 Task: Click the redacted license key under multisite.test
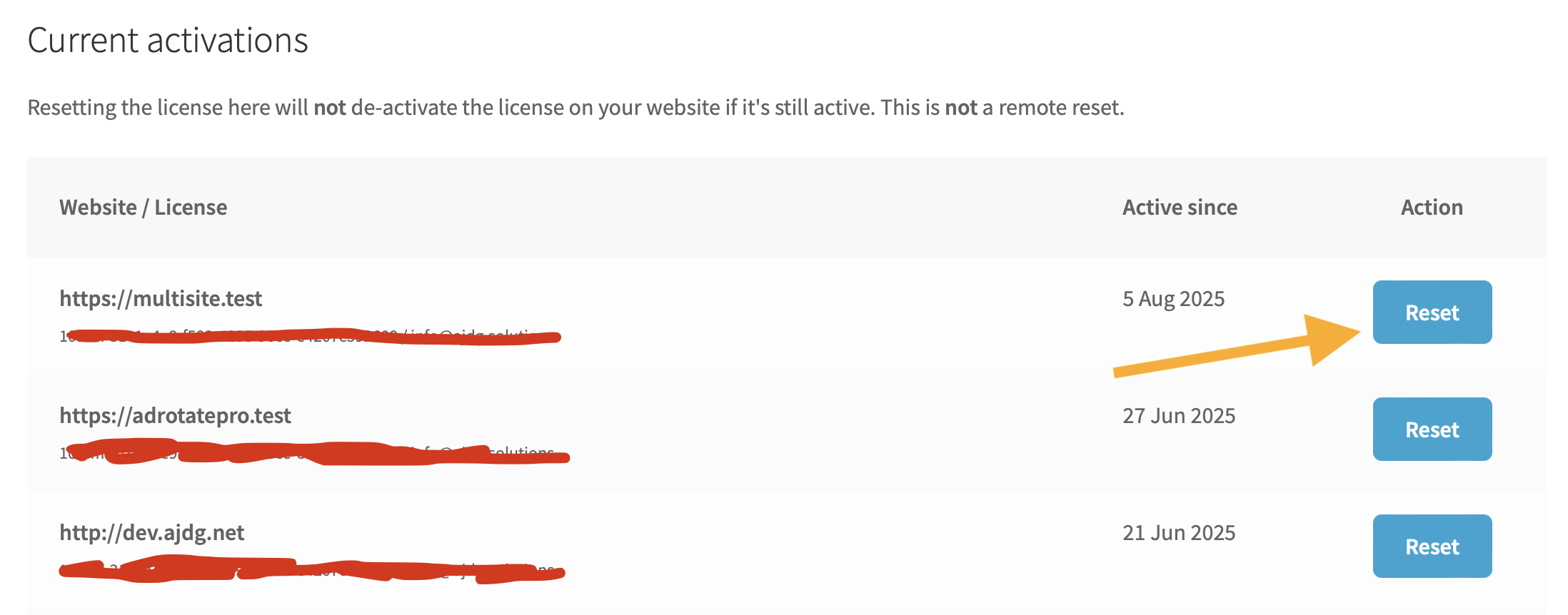click(x=310, y=336)
